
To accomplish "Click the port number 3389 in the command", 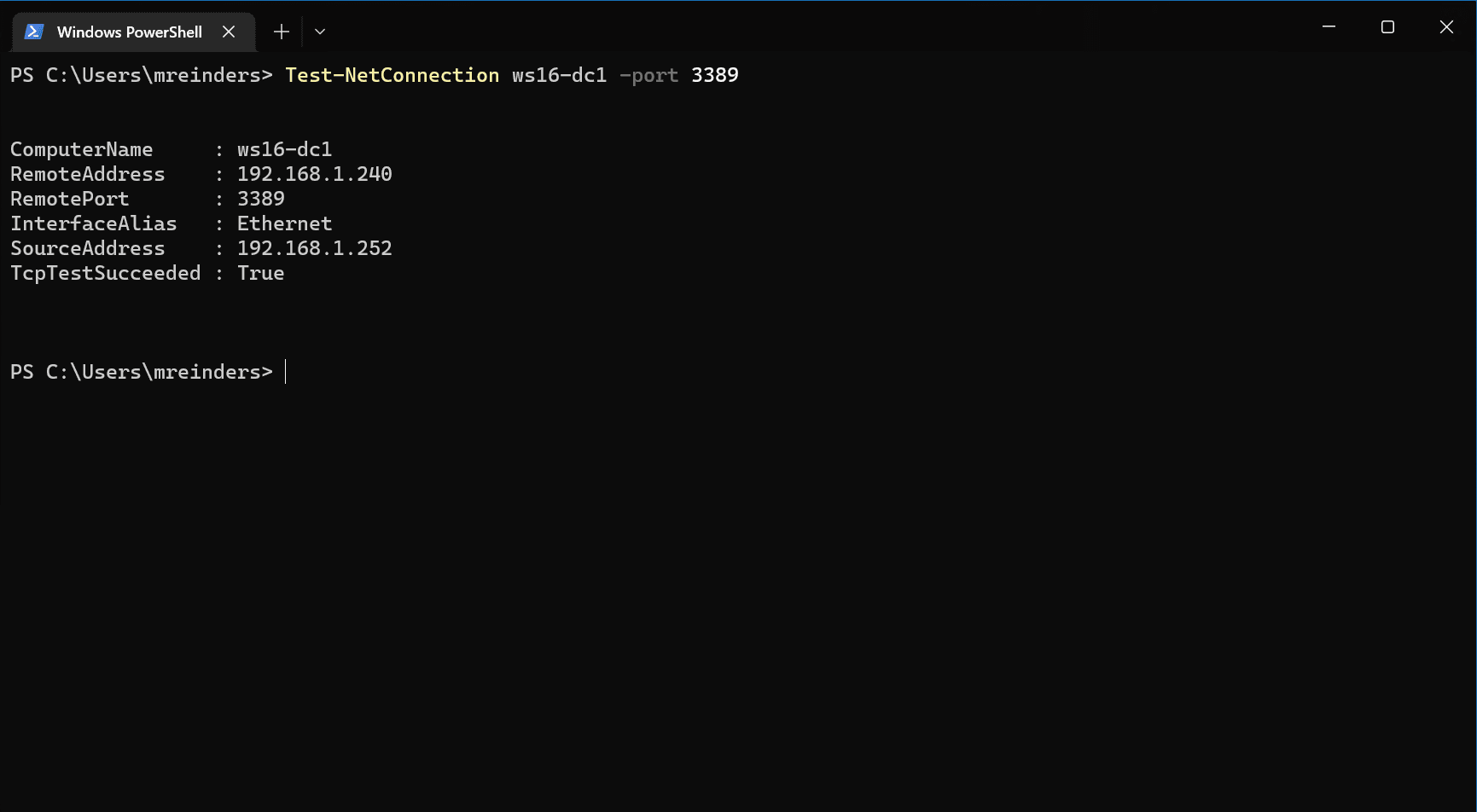I will [715, 75].
